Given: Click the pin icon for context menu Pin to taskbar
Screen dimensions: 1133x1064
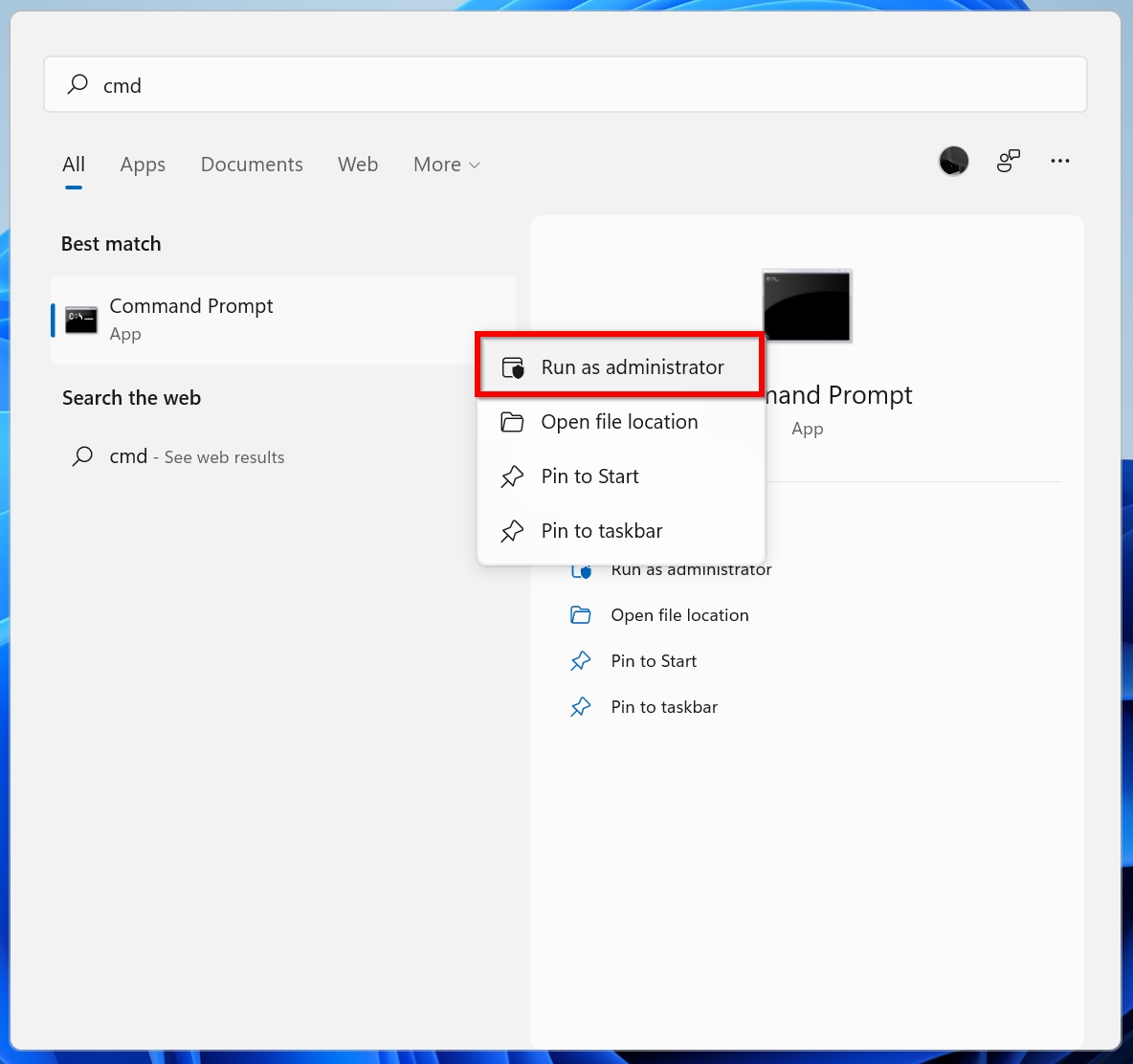Looking at the screenshot, I should click(x=512, y=531).
